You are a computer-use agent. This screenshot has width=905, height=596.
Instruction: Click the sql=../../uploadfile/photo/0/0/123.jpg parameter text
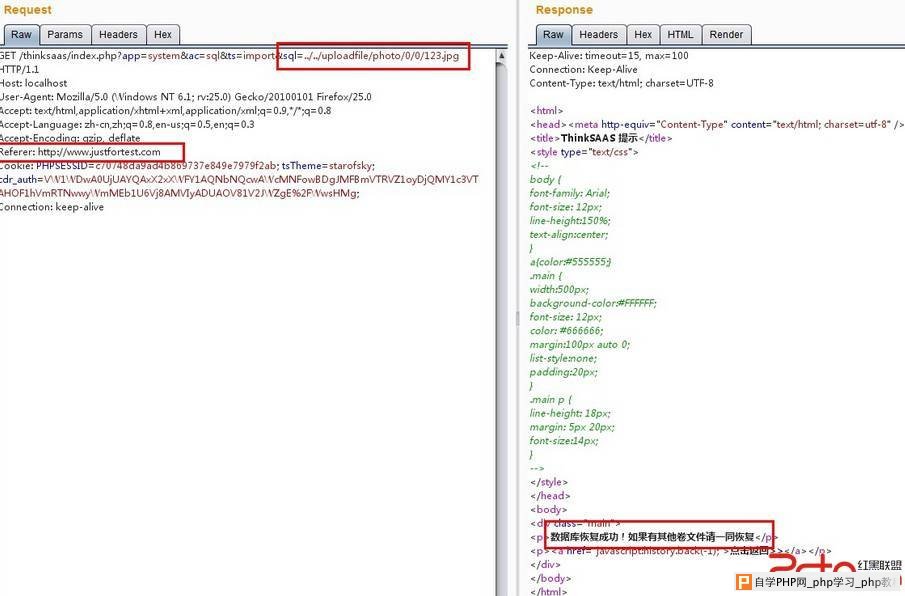pyautogui.click(x=371, y=56)
